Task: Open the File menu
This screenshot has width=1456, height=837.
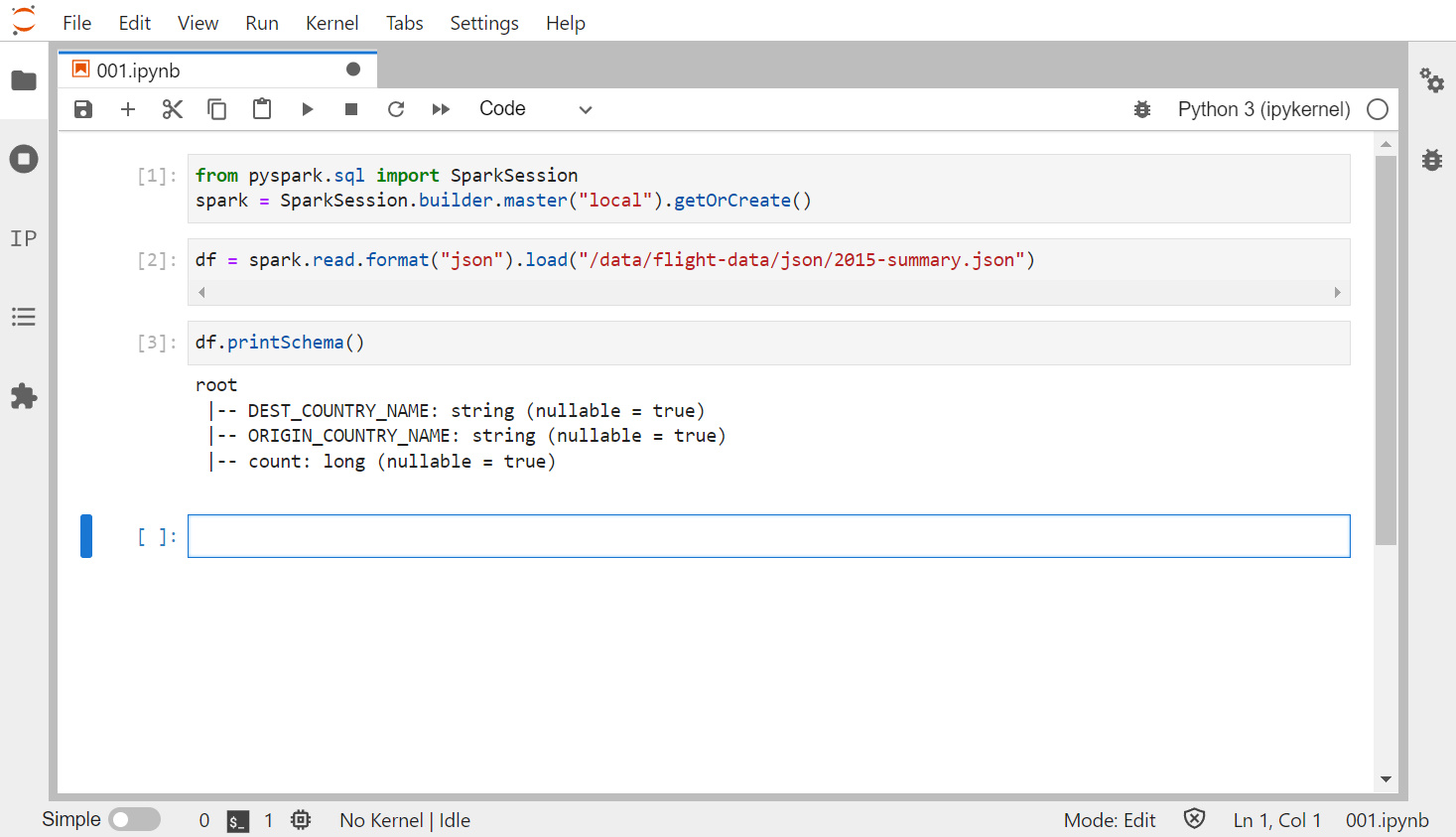Action: (76, 23)
